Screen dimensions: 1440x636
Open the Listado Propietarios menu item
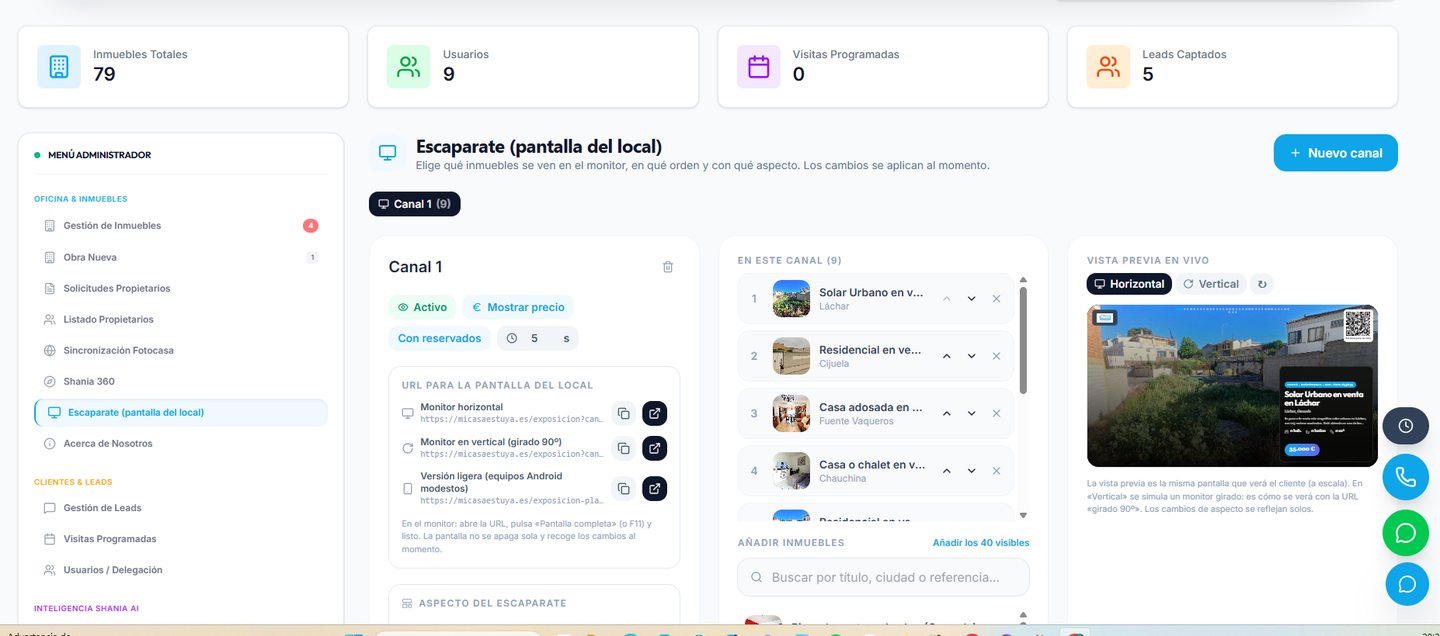(181, 319)
